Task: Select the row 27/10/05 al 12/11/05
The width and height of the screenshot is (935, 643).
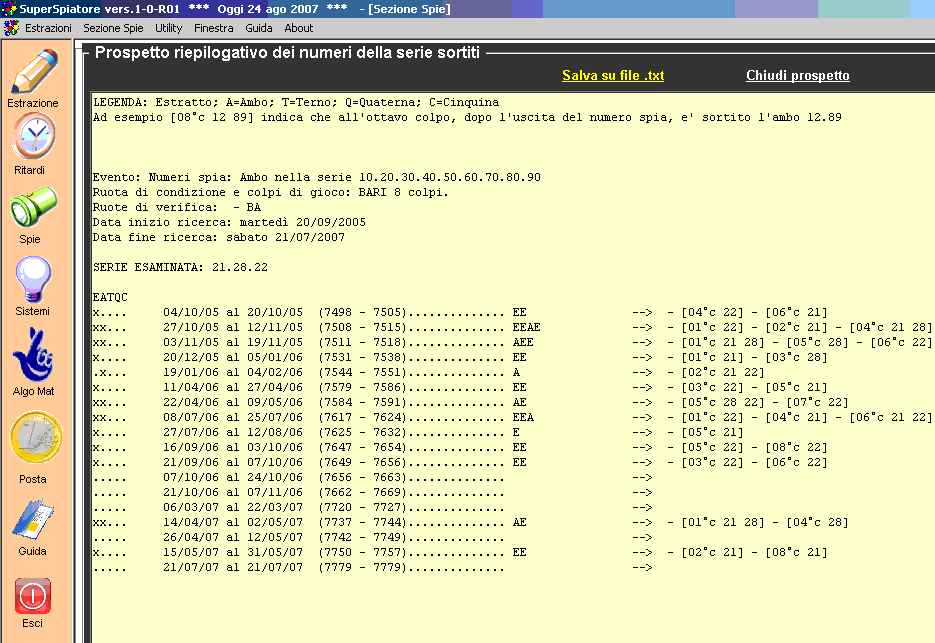Action: (512, 327)
